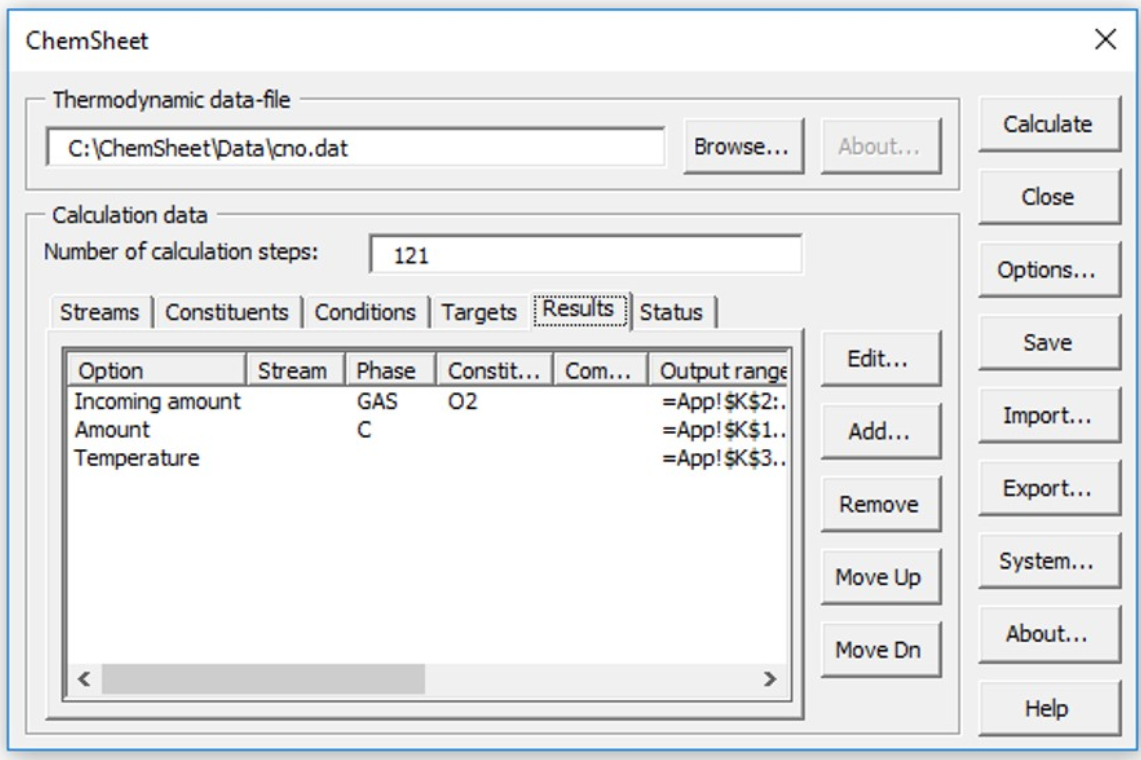Remove the selected result entry
This screenshot has height=760, width=1141.
coord(880,505)
